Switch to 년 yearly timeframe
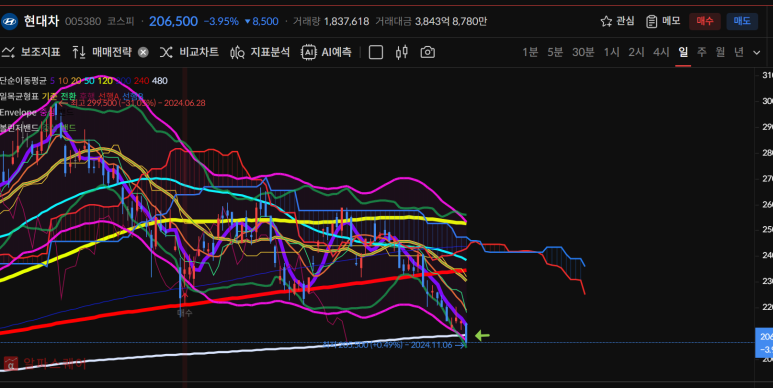 point(738,52)
